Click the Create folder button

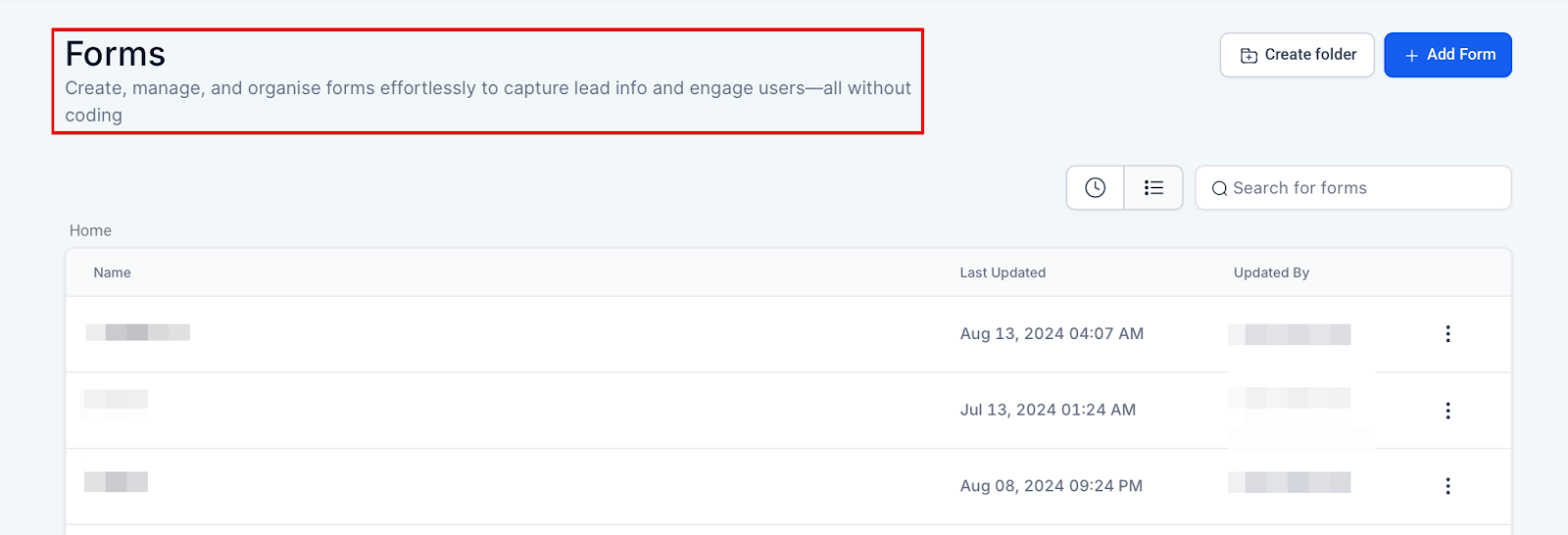pos(1297,55)
